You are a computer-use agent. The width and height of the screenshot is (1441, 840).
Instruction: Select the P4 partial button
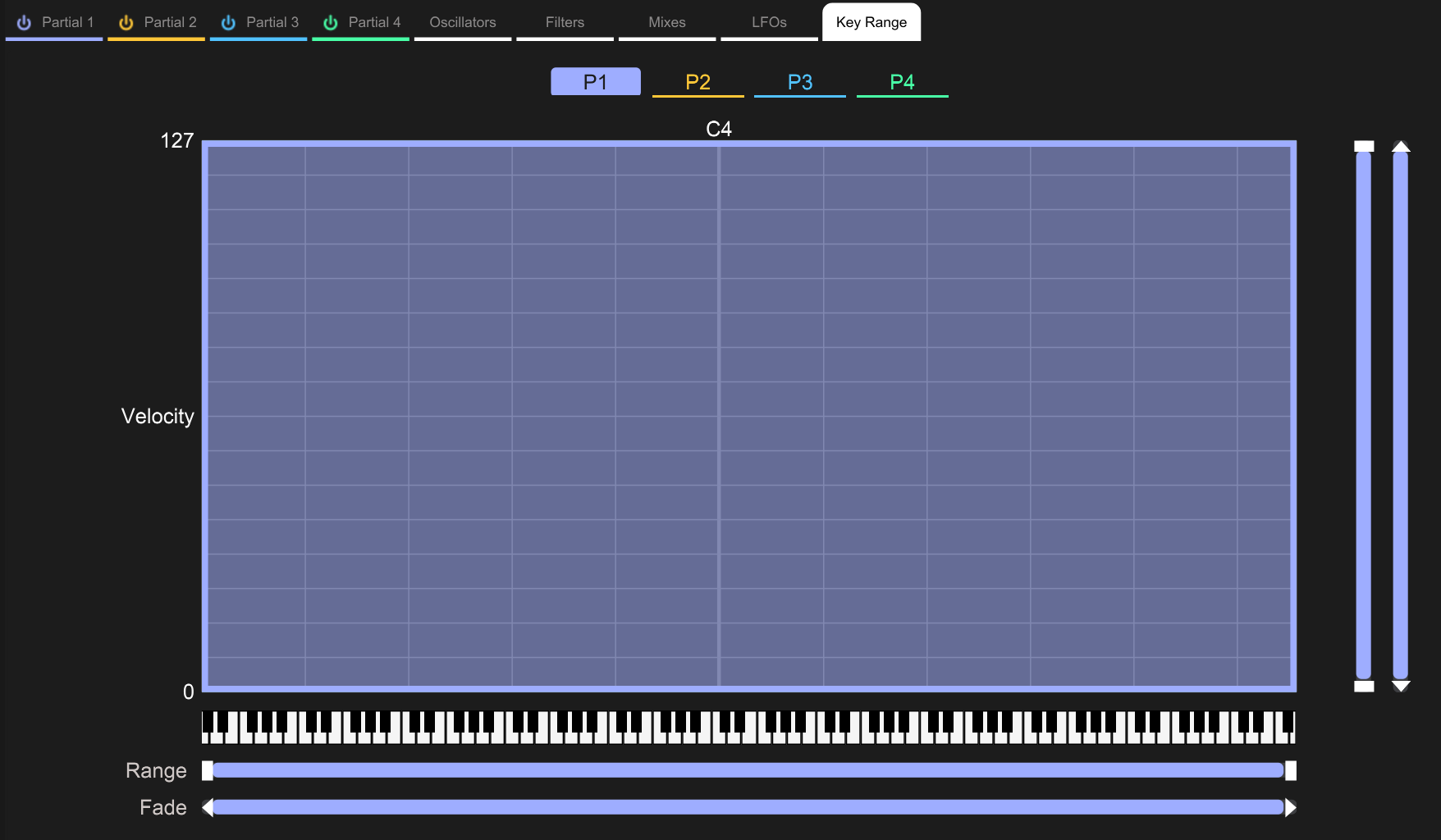tap(902, 82)
